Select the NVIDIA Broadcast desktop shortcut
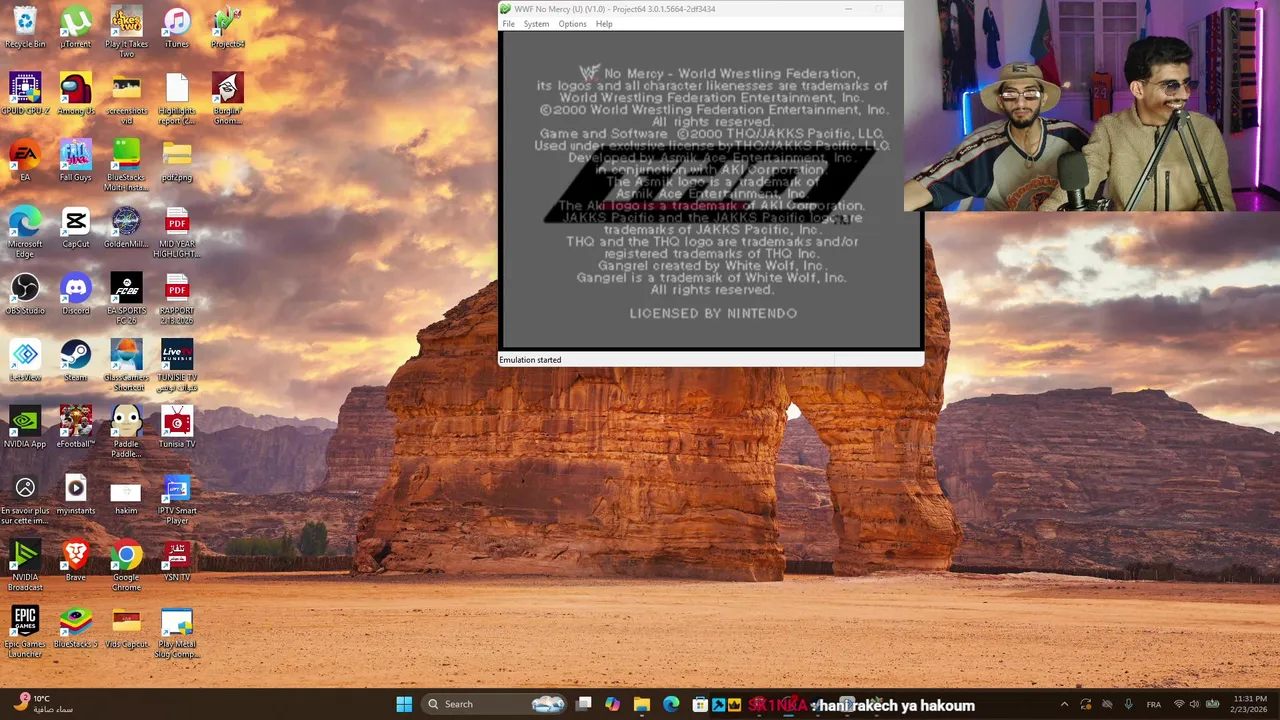The image size is (1280, 720). click(25, 565)
